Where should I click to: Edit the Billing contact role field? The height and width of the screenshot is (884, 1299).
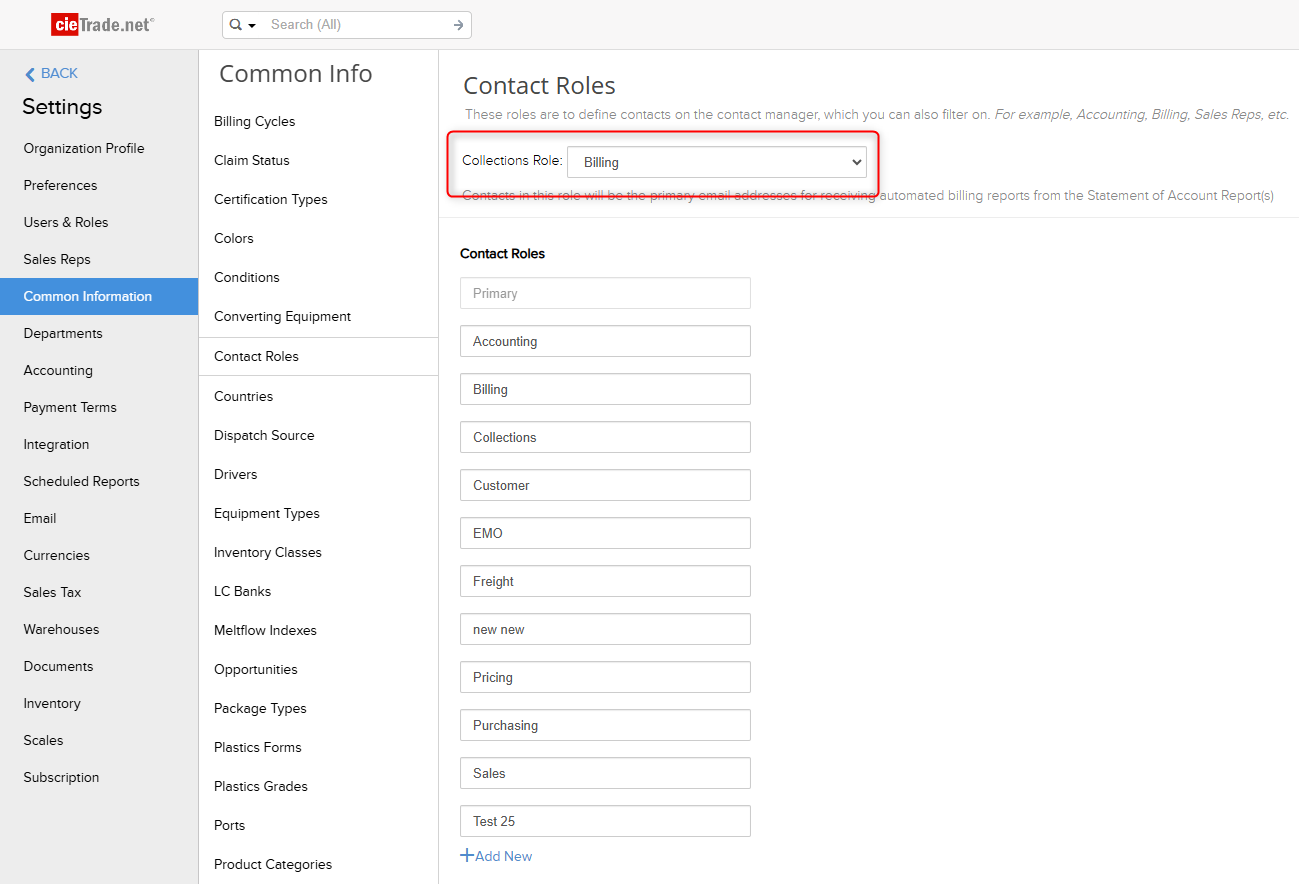click(605, 389)
